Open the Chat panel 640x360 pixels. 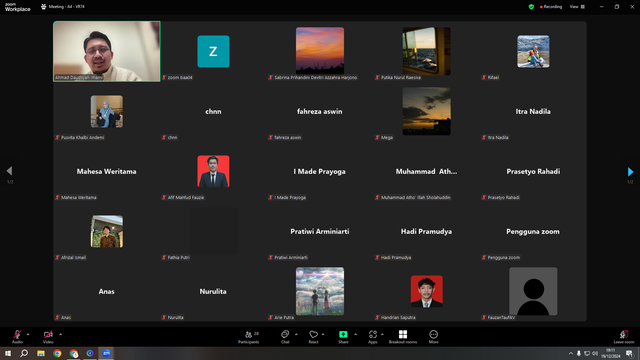pyautogui.click(x=285, y=337)
